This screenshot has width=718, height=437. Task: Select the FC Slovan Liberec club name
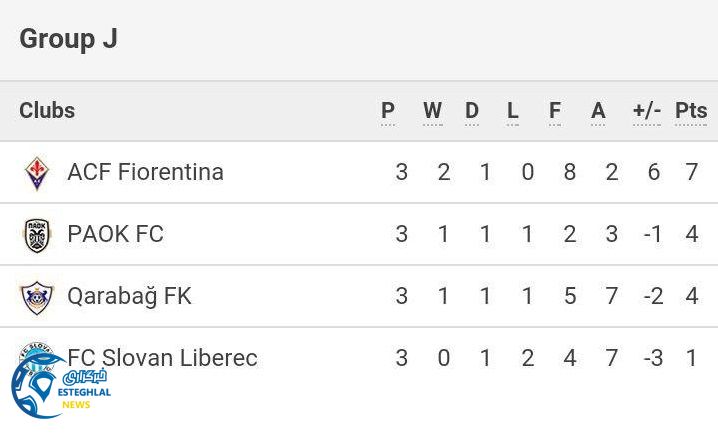point(162,358)
